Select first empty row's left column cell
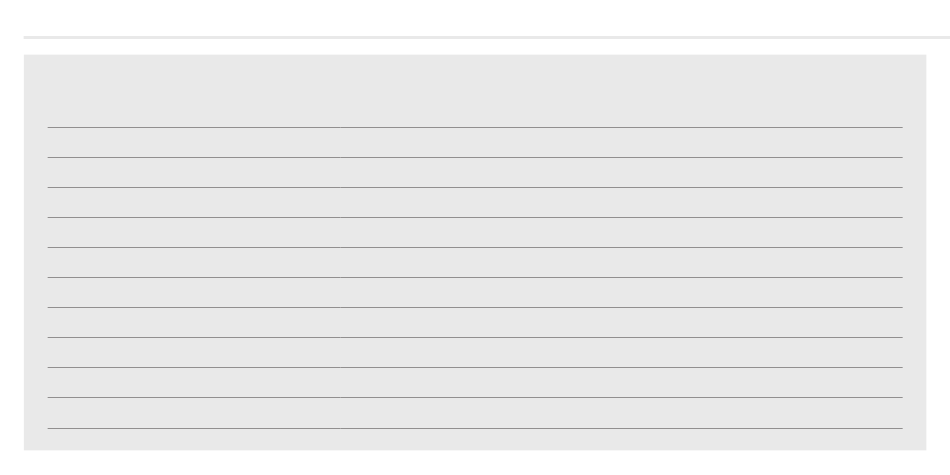Screen dimensions: 950x475 coord(194,142)
